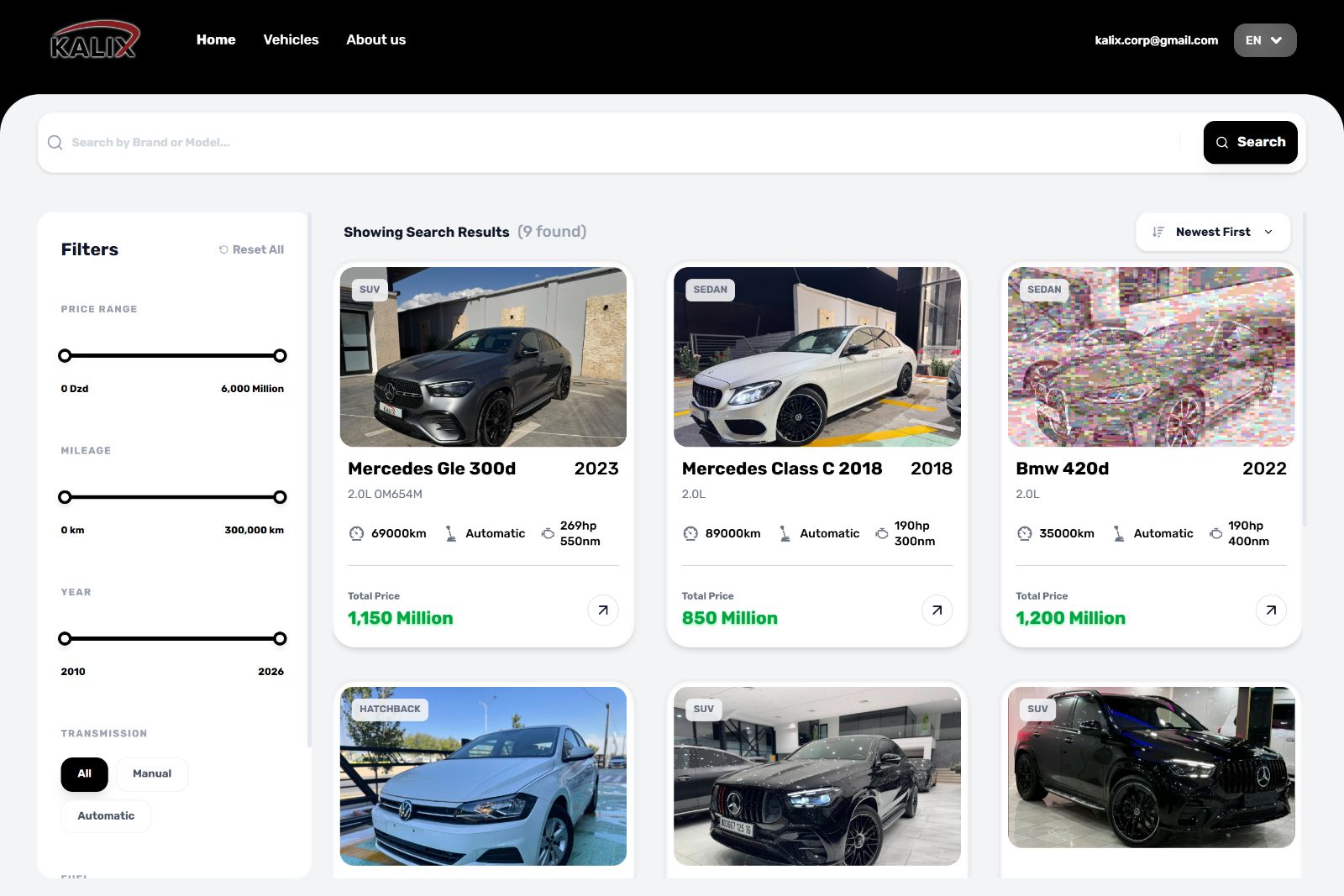This screenshot has height=896, width=1344.
Task: Click gearshift icon on Mercedes Class C card
Action: point(785,533)
